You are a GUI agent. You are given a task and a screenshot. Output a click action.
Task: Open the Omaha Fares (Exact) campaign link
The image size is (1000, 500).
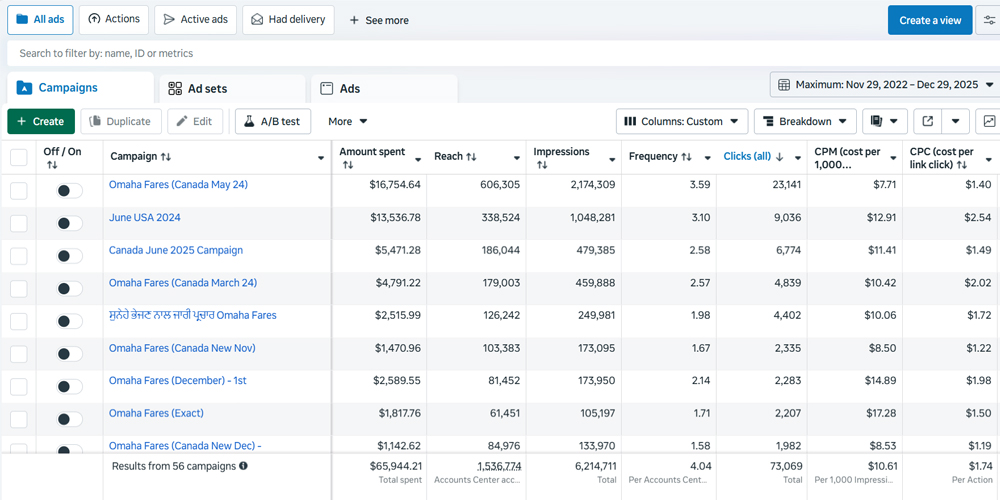(x=156, y=413)
